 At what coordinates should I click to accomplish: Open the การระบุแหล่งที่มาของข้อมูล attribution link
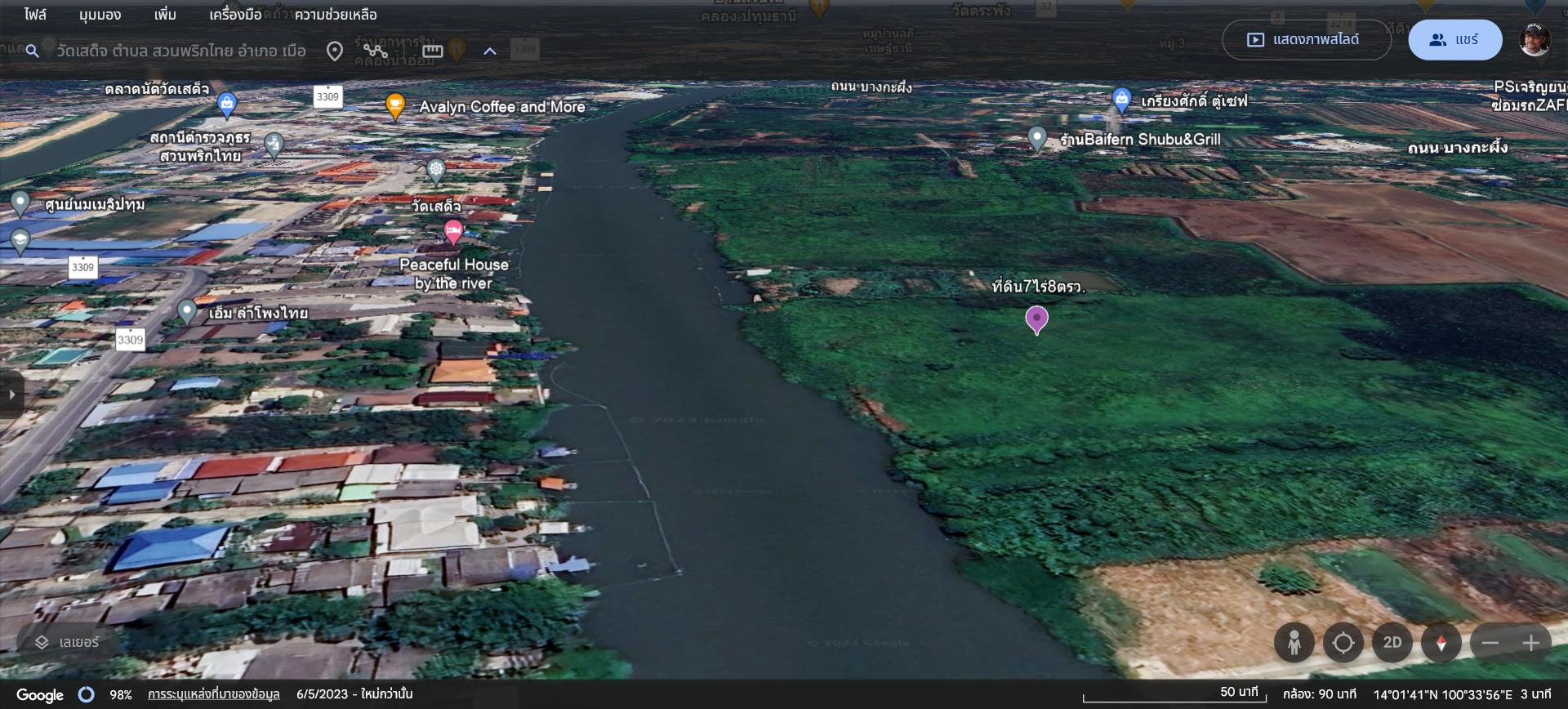point(213,694)
